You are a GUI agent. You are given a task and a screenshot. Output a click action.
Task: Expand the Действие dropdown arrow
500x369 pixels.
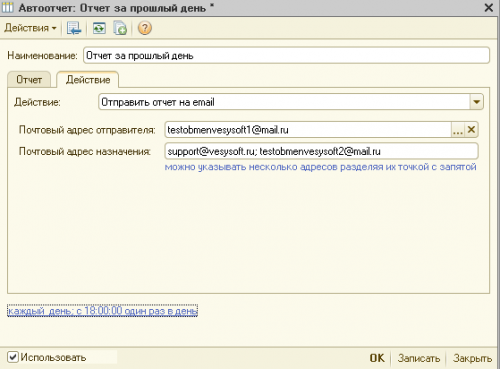[477, 102]
